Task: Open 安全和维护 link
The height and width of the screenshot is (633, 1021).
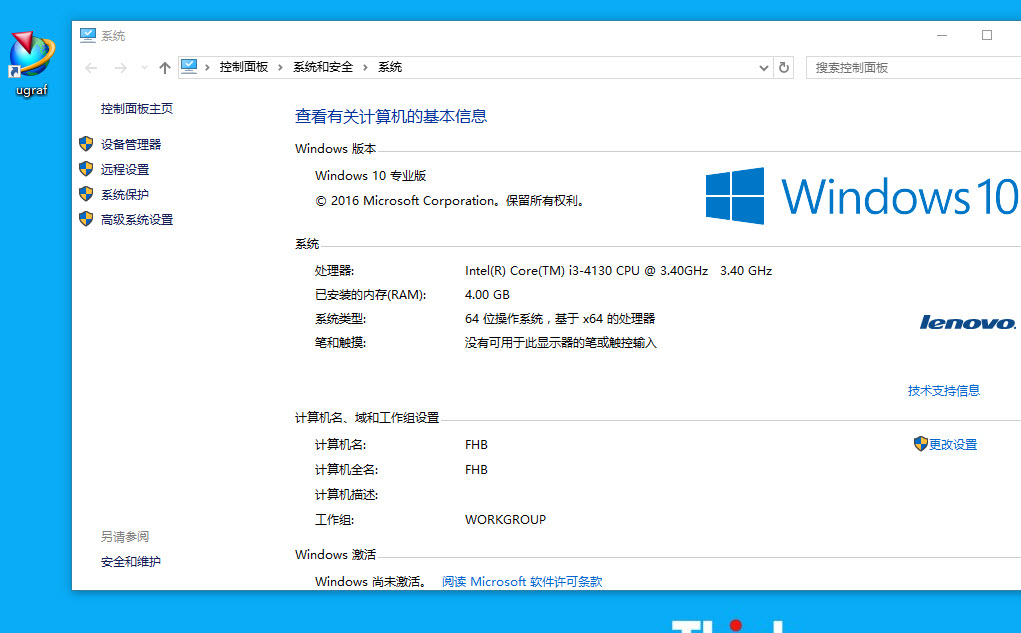Action: (131, 561)
